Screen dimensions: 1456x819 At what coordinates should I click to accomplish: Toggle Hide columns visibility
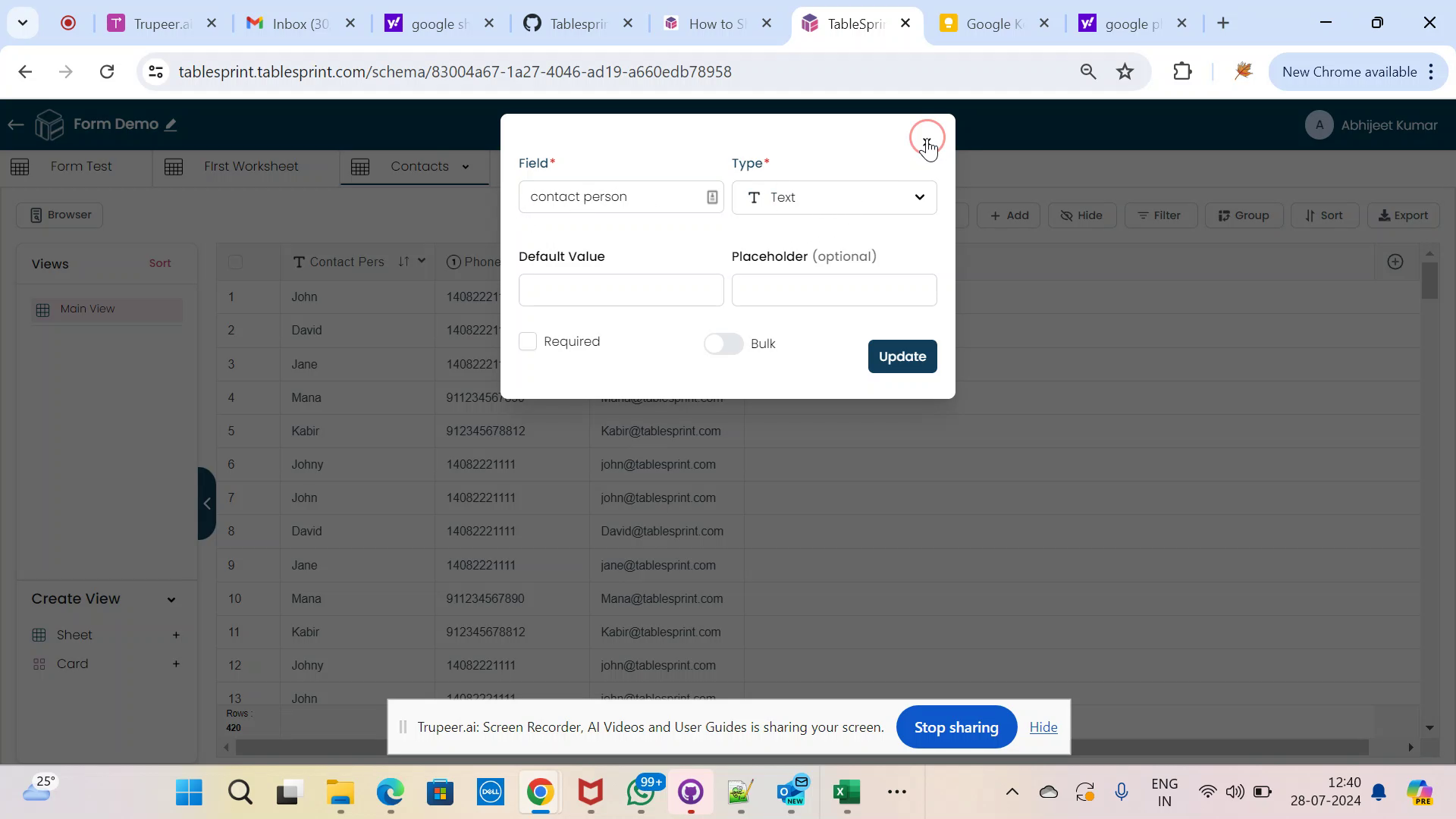tap(1083, 215)
